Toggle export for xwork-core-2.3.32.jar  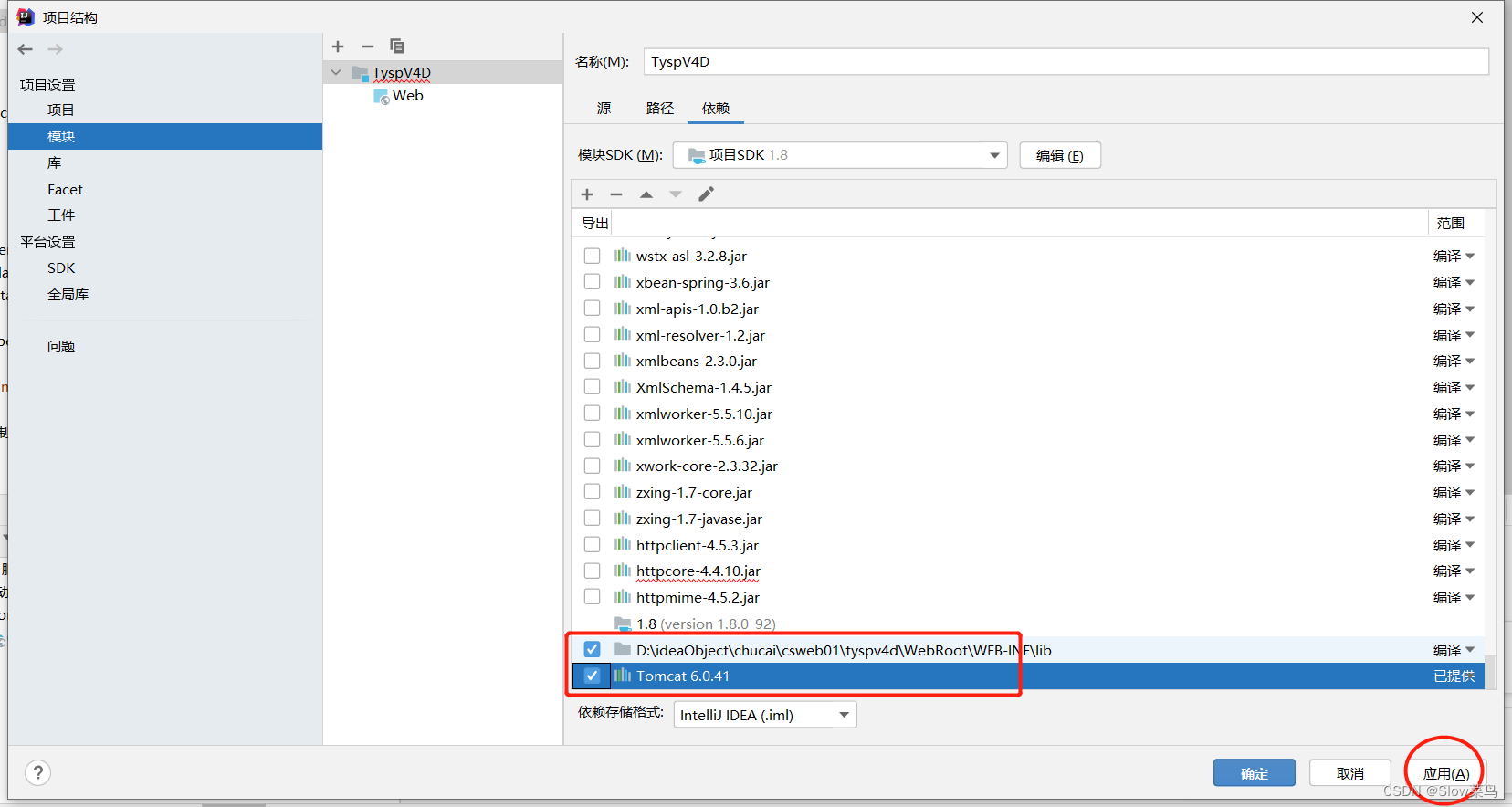pos(593,466)
